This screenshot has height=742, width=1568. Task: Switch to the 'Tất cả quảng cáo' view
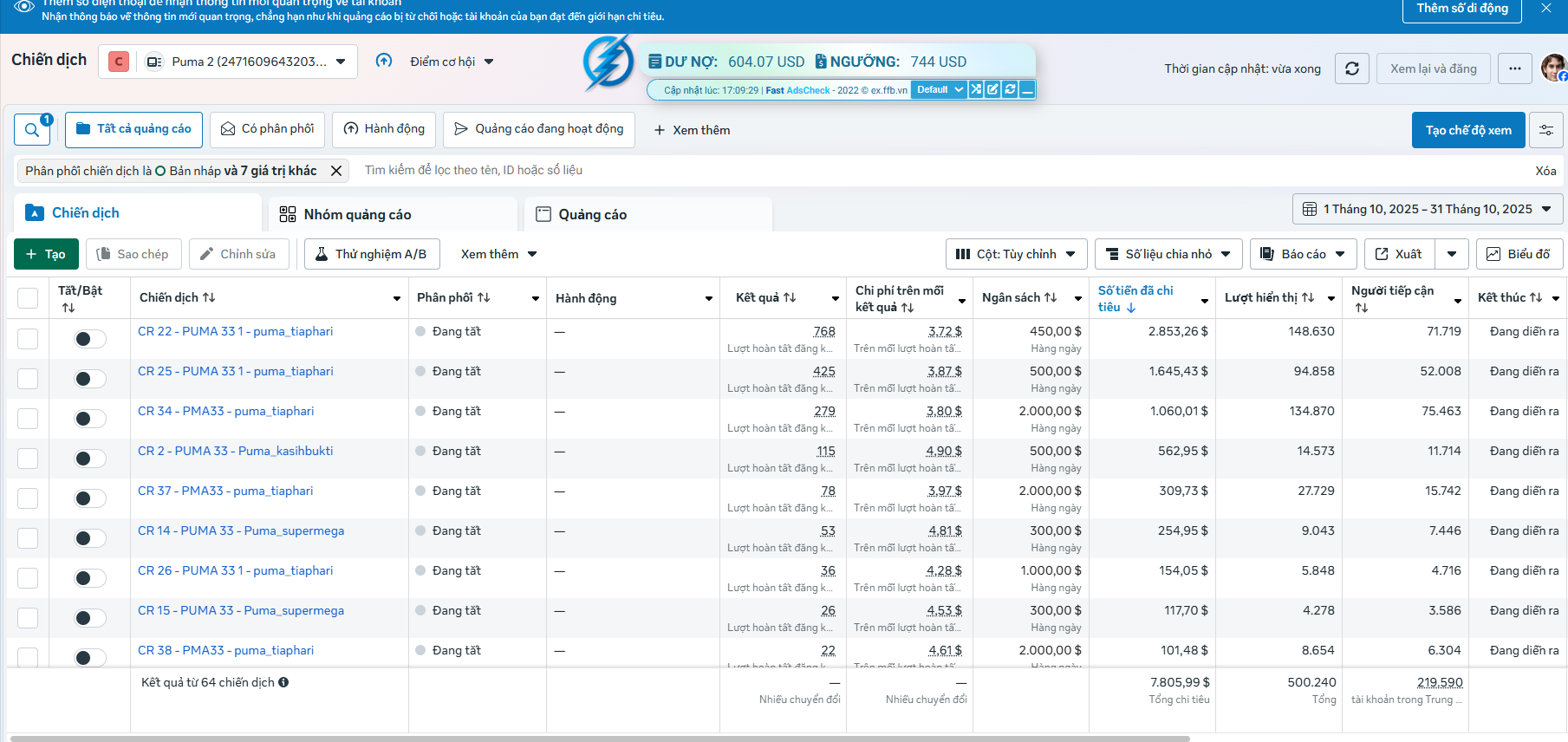tap(133, 129)
